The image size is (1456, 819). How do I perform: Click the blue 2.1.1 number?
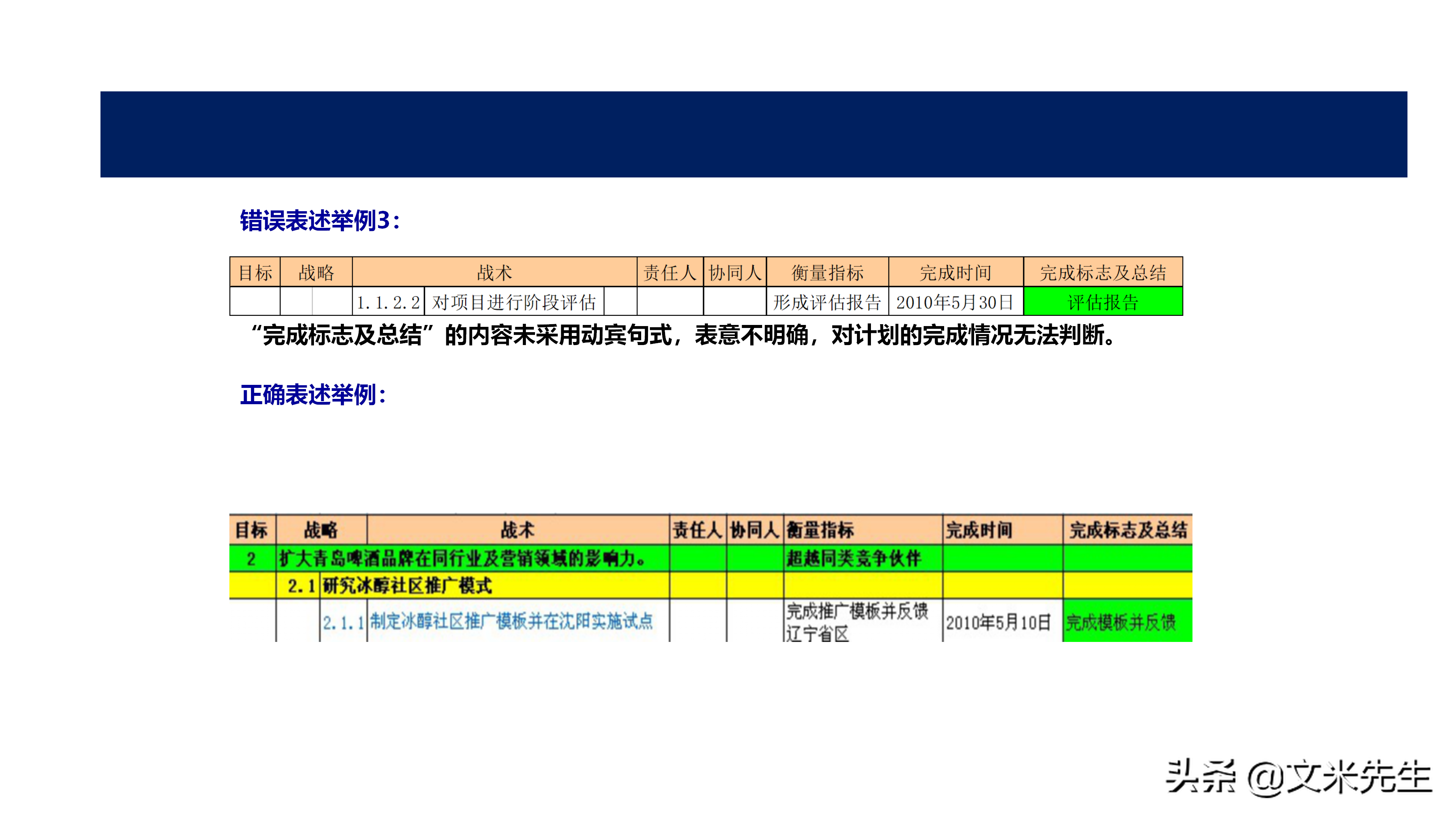[x=343, y=623]
